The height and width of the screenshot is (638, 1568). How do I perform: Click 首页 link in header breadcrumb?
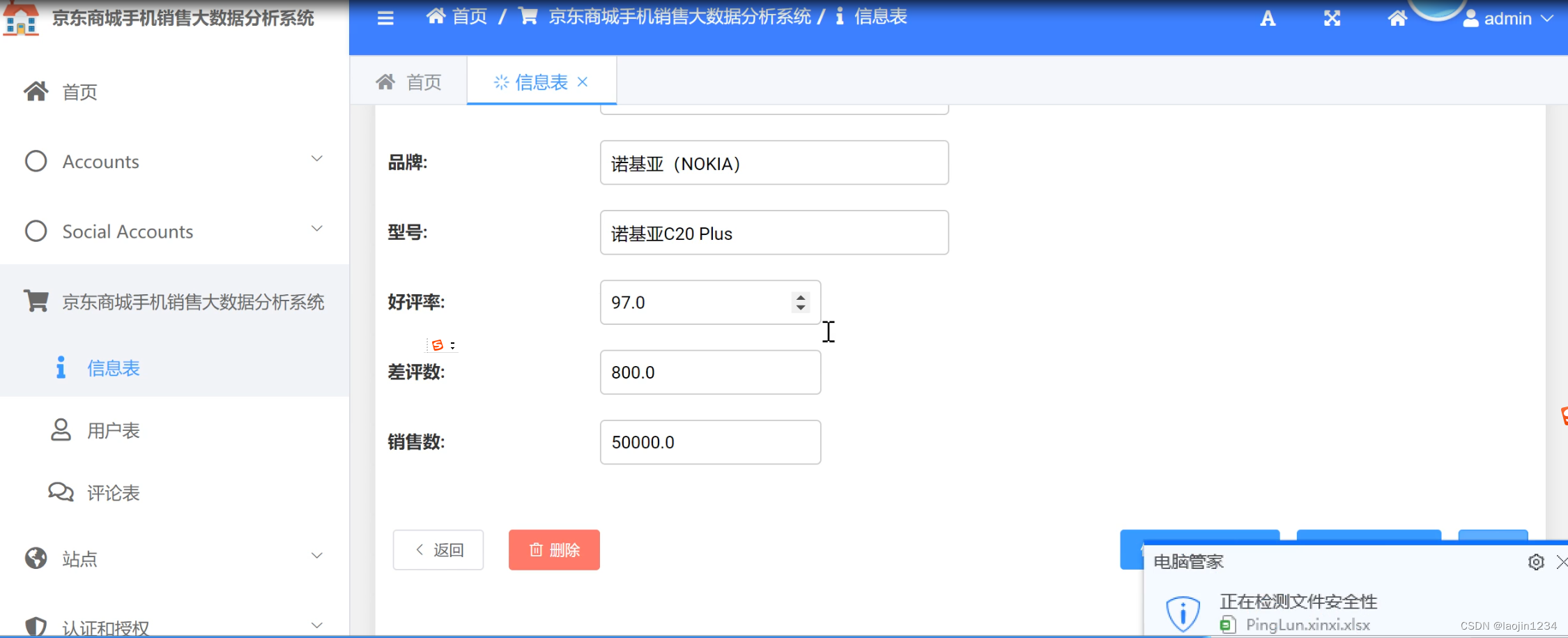coord(470,16)
